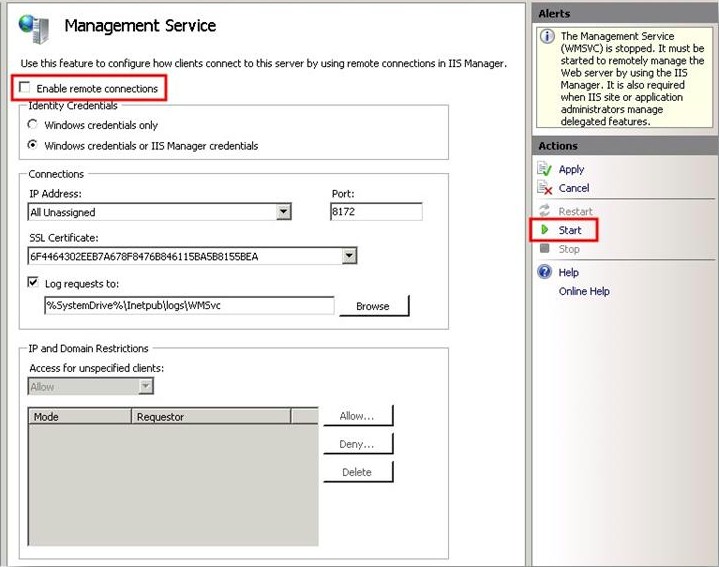Click the Allow... button
This screenshot has height=567, width=719.
[358, 416]
